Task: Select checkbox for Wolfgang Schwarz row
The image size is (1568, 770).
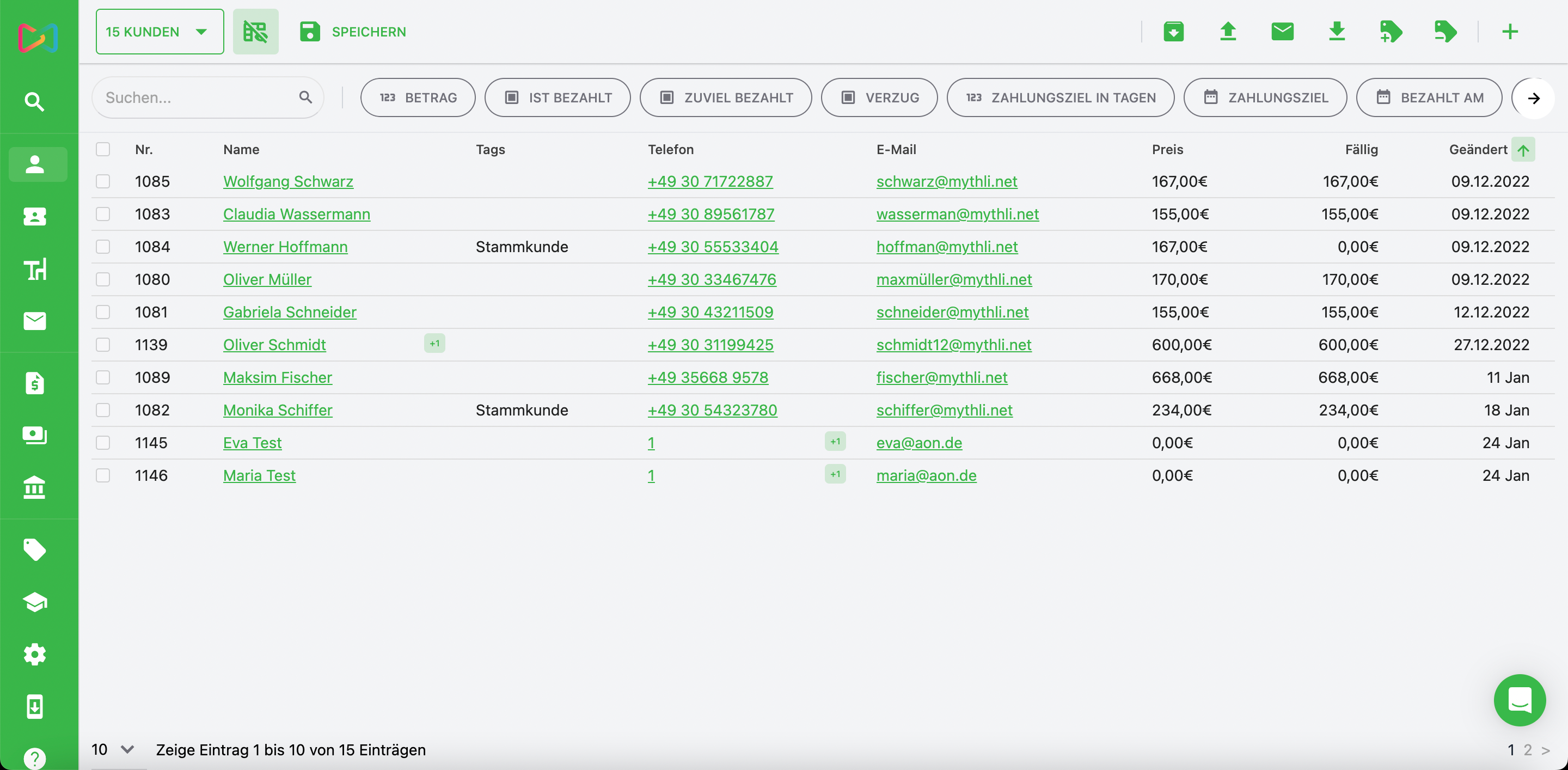Action: point(103,181)
